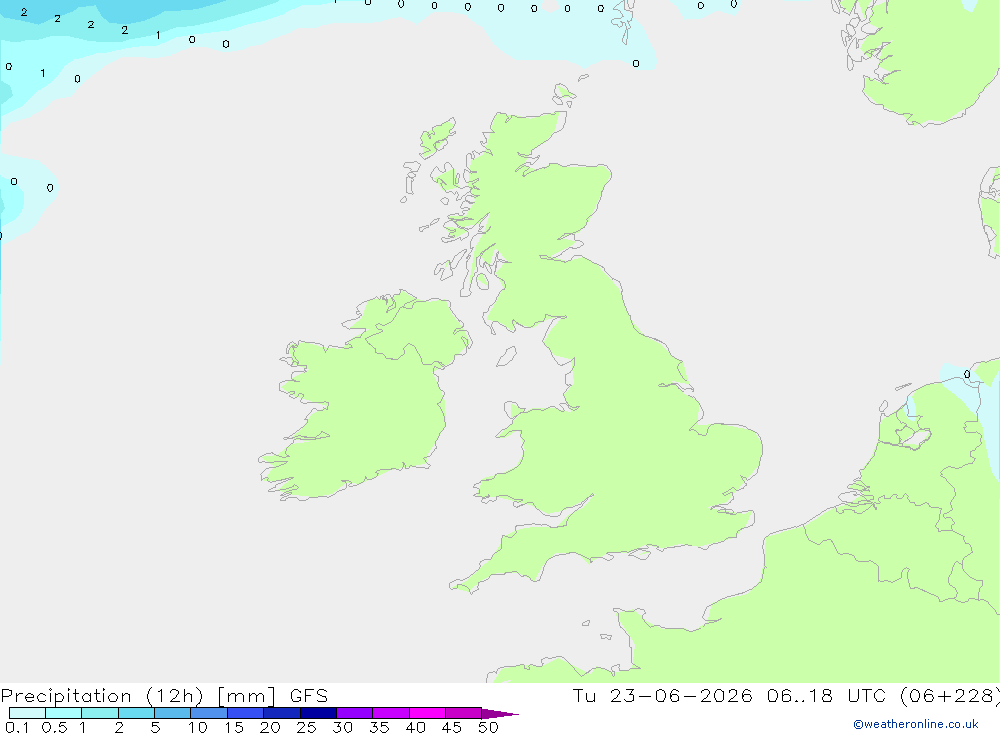The width and height of the screenshot is (1000, 733).
Task: Select the blue swatch between 15 and 20
Action: tap(246, 713)
